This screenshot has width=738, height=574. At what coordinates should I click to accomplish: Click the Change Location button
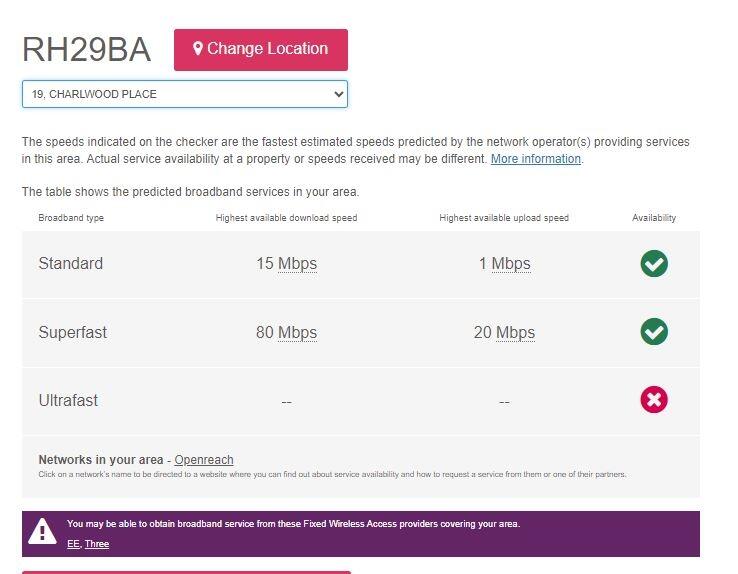point(260,49)
